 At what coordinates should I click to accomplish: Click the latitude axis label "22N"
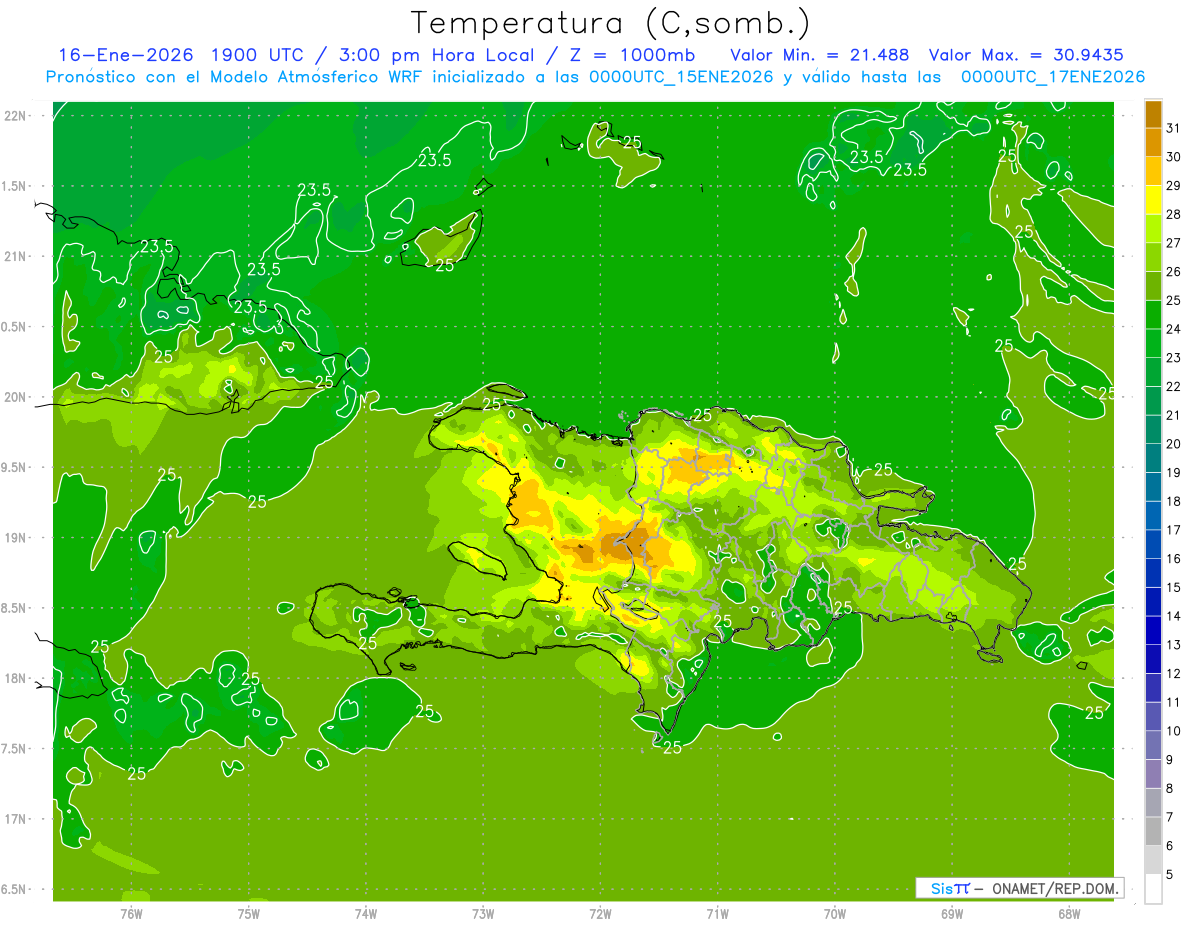click(16, 116)
